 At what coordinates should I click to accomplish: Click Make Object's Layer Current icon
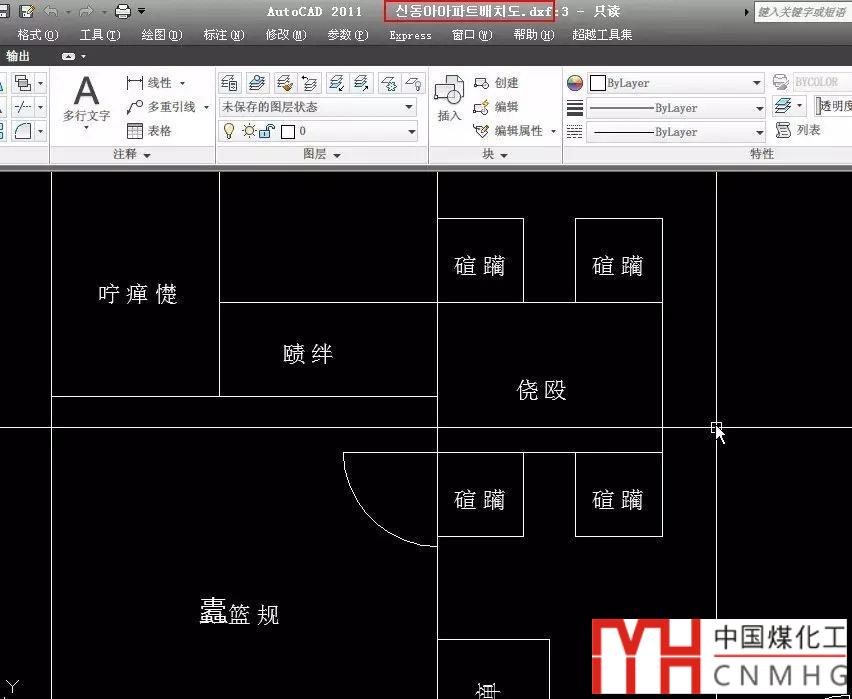click(x=257, y=83)
